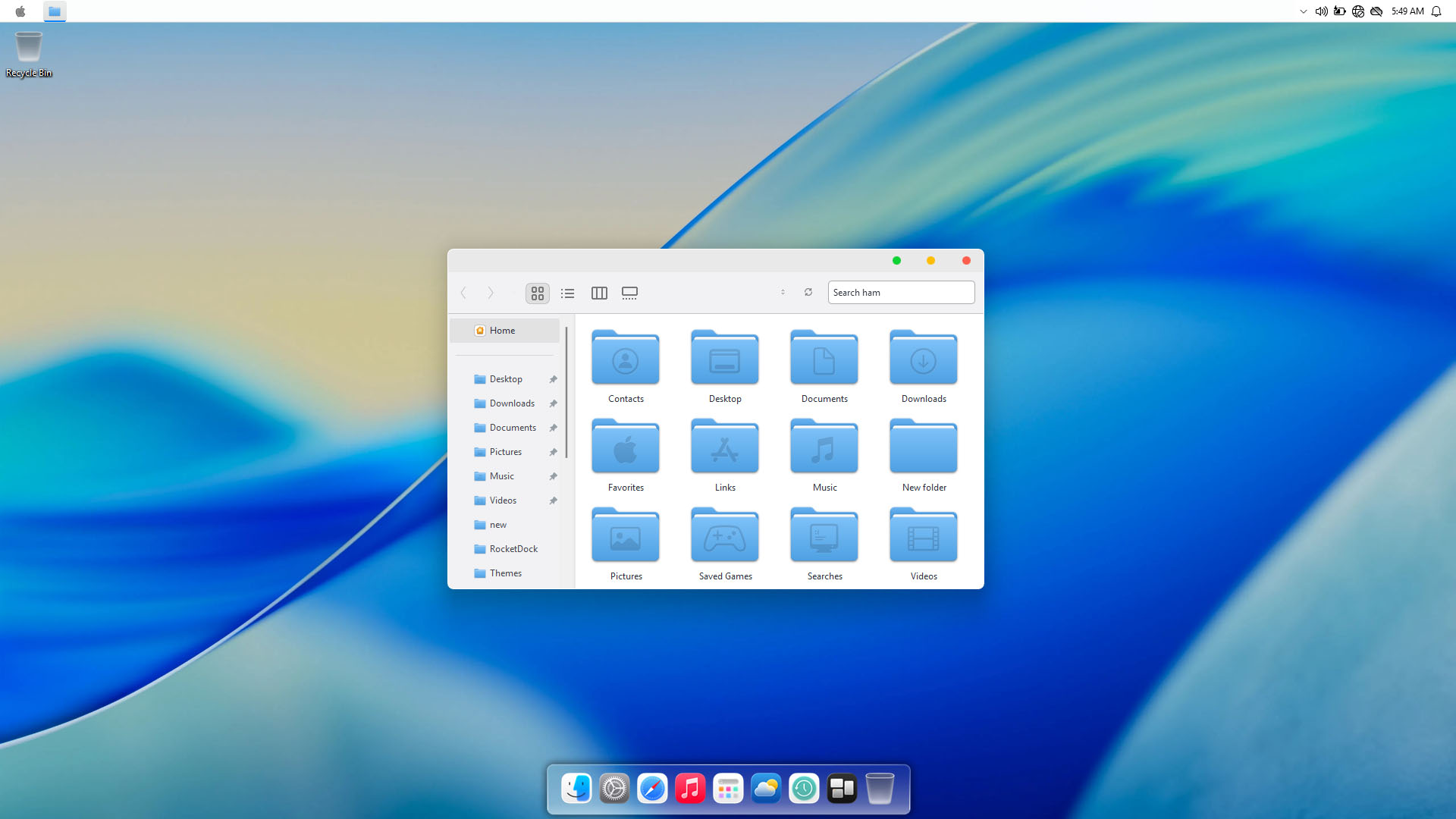This screenshot has width=1456, height=819.
Task: Switch to list view layout
Action: point(567,293)
